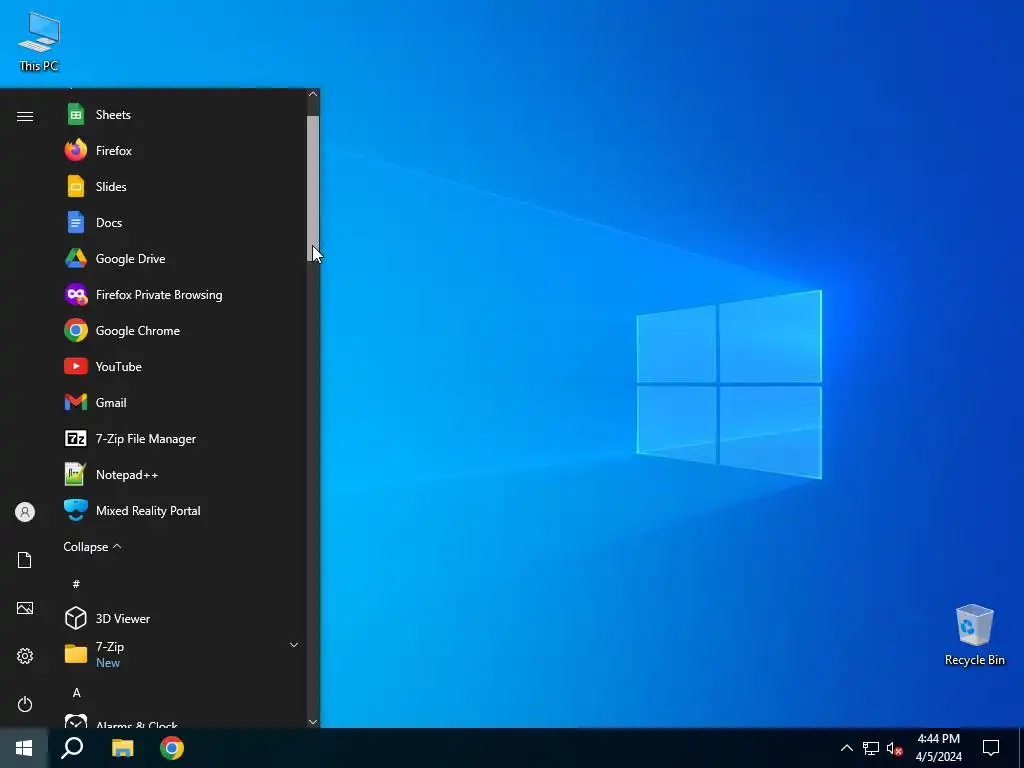Open Documents from the Start sidebar

coord(25,560)
